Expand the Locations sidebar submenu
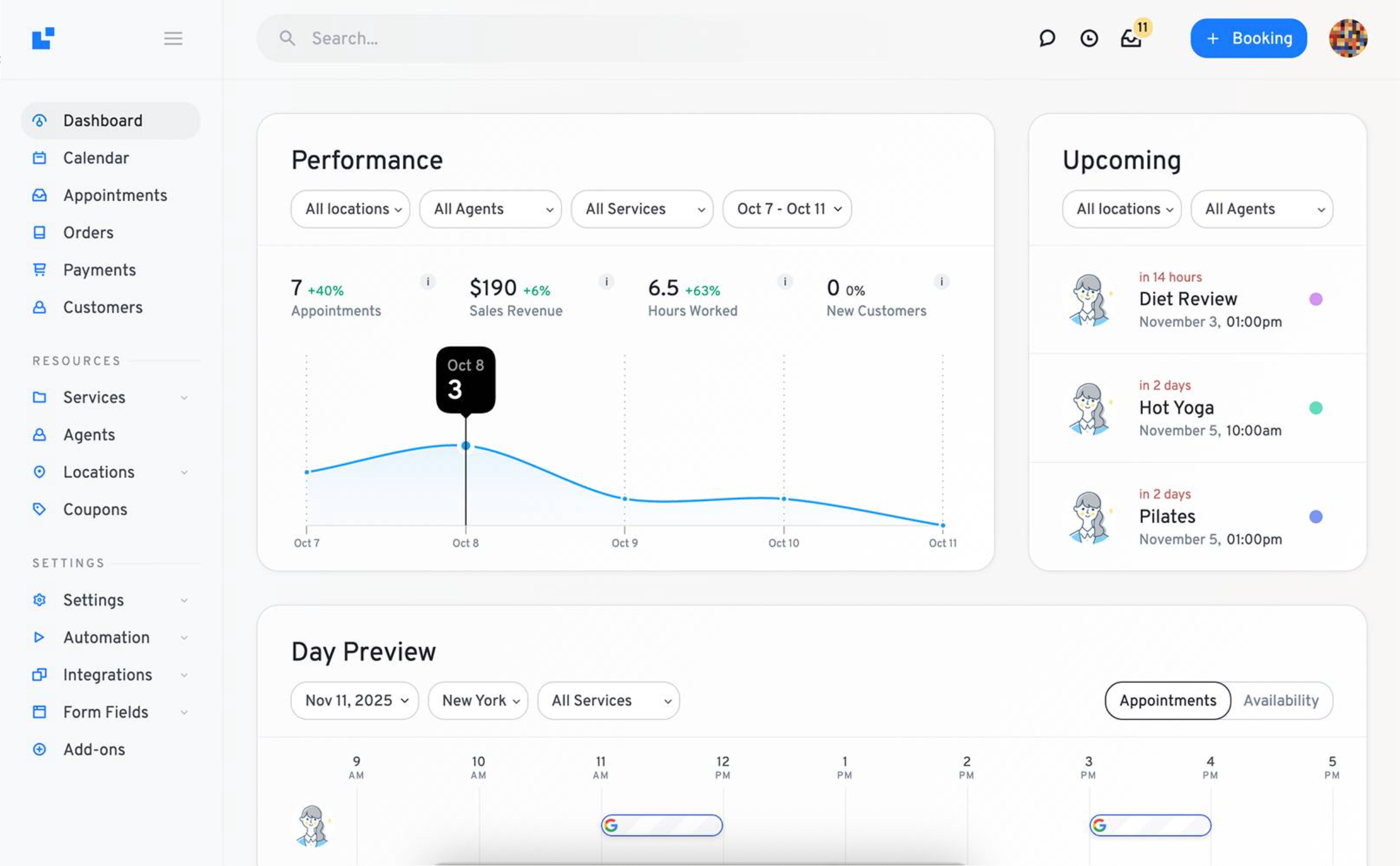The height and width of the screenshot is (866, 1400). coord(183,472)
